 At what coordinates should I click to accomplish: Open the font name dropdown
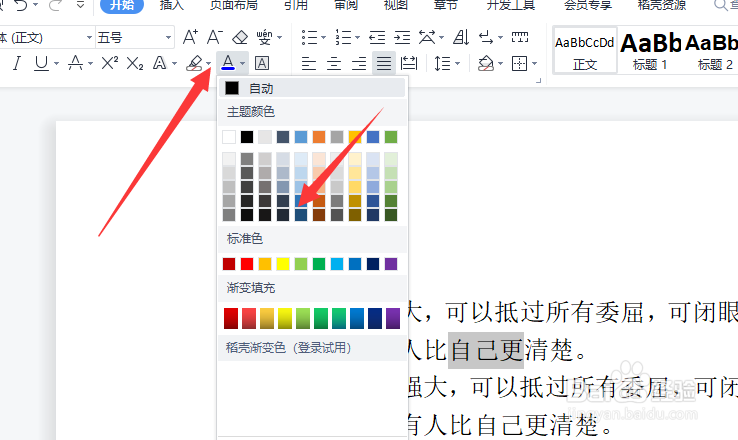pos(89,38)
